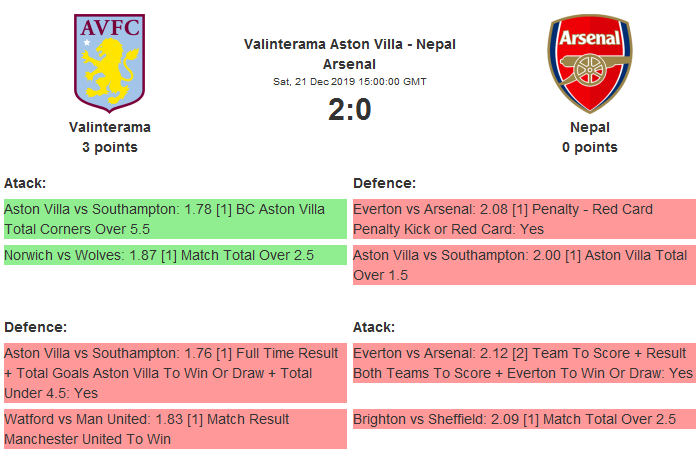Image resolution: width=700 pixels, height=460 pixels.
Task: Select Everton vs Arsenal Penalty - Red Card bet
Action: point(523,219)
